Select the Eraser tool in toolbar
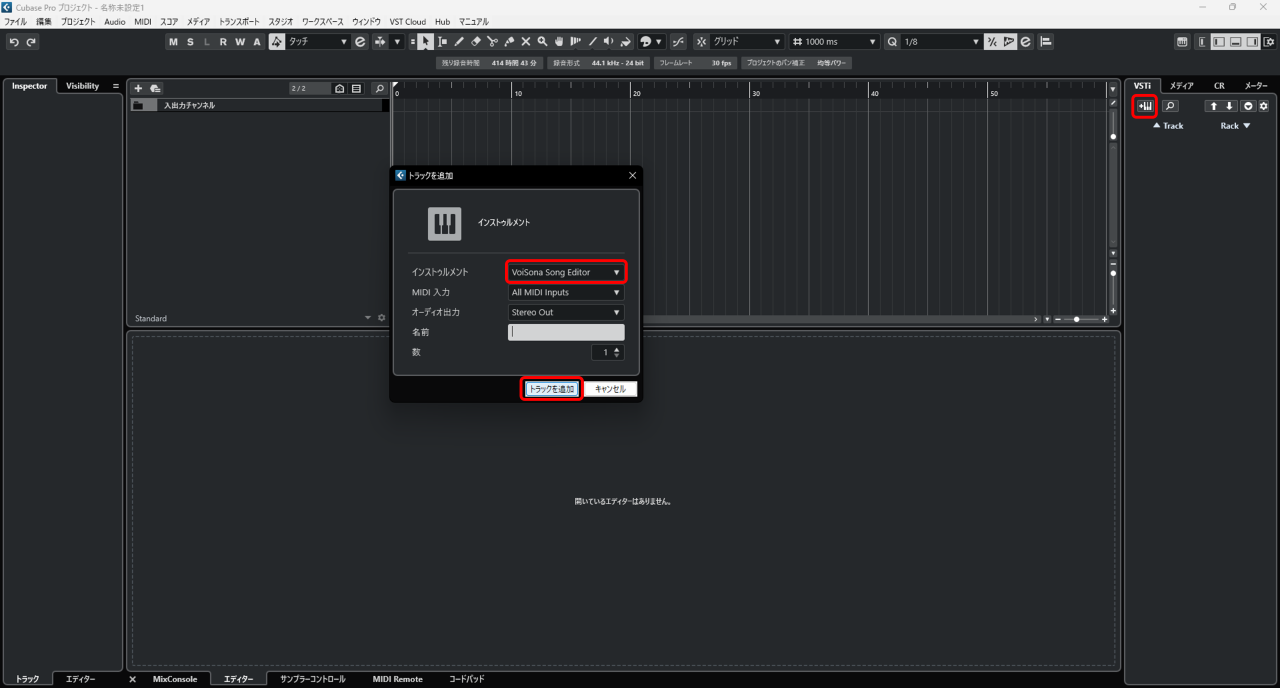Image resolution: width=1280 pixels, height=688 pixels. [475, 42]
